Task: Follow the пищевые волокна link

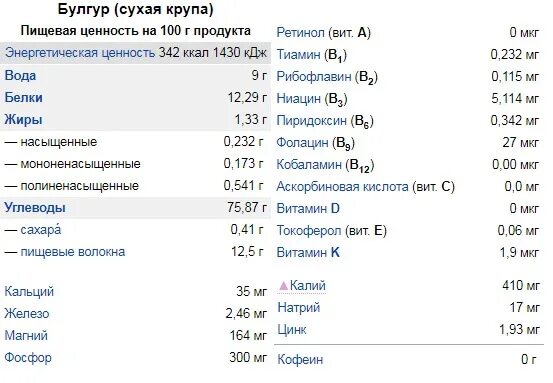Action: click(73, 252)
